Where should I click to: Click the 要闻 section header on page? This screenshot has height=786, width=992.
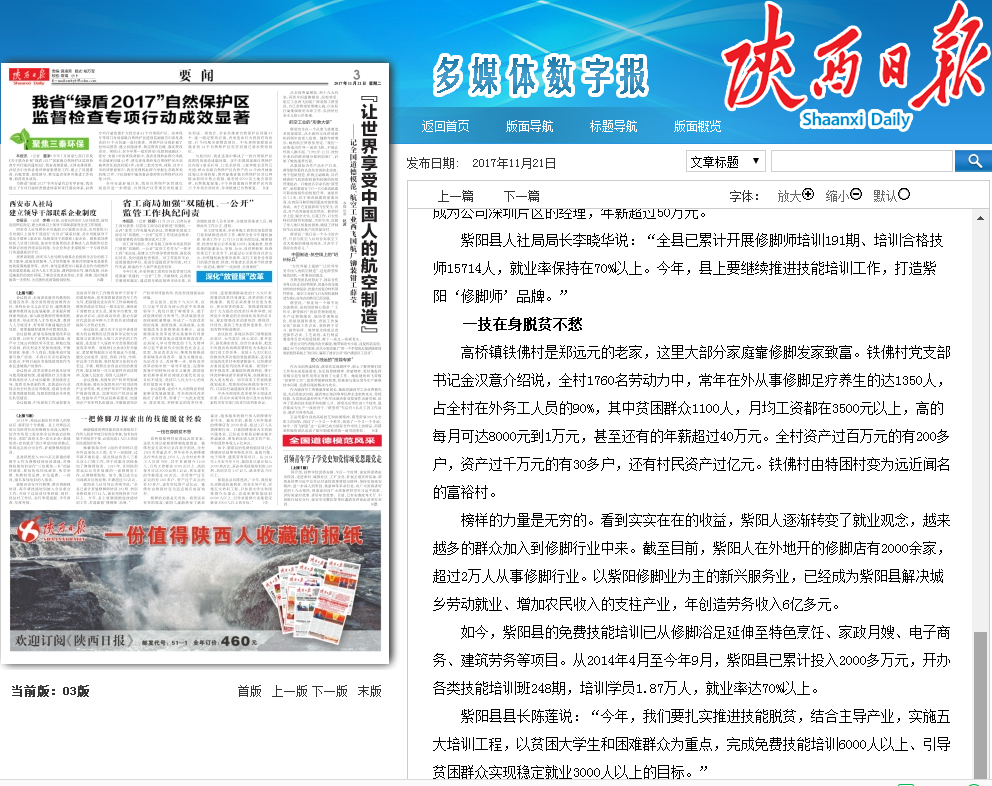tap(196, 75)
